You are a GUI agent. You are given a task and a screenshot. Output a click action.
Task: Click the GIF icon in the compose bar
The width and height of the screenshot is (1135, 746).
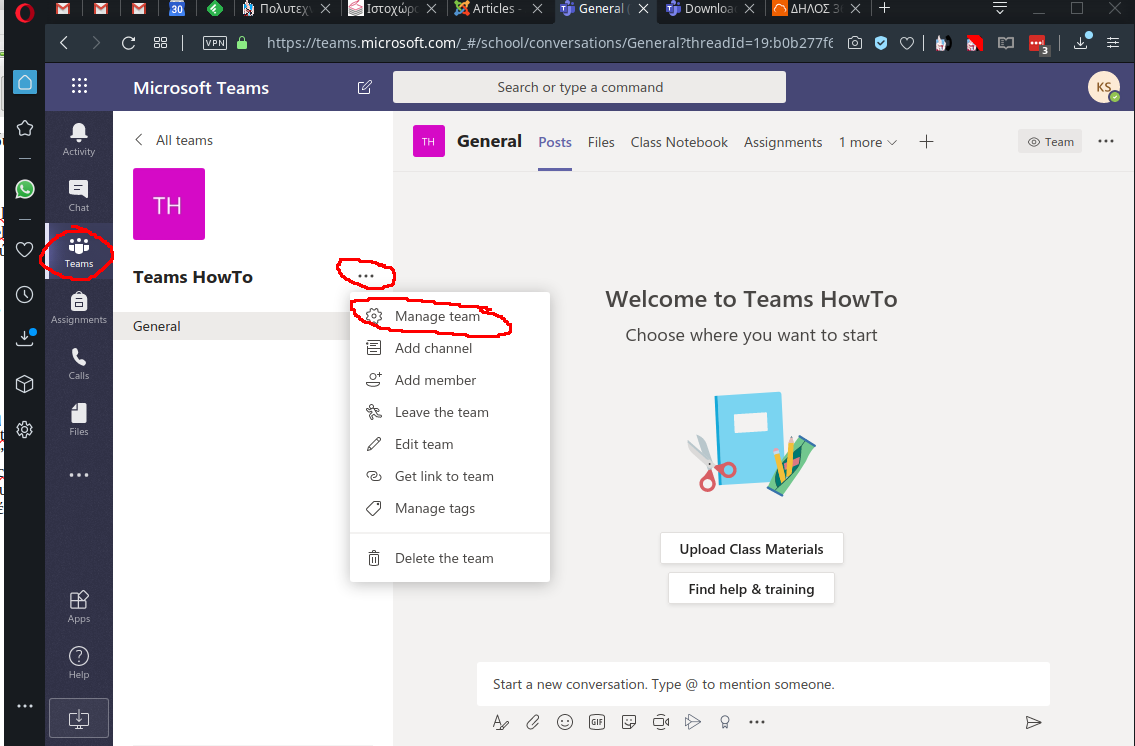tap(597, 722)
